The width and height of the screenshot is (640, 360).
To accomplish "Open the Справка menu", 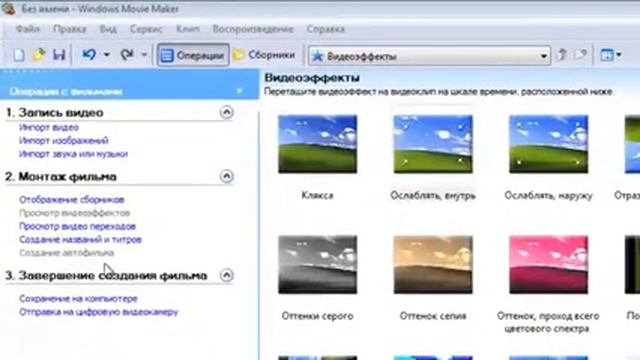I will [x=326, y=29].
